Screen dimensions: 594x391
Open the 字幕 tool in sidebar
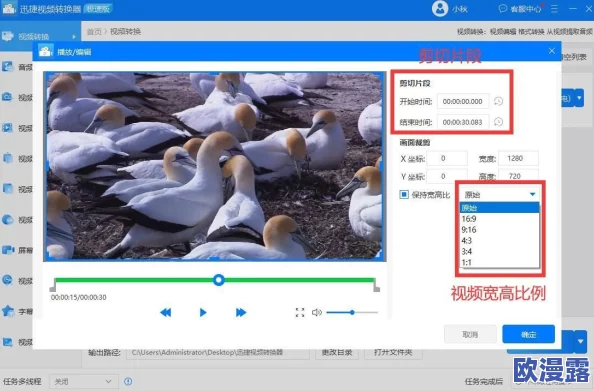pos(17,311)
